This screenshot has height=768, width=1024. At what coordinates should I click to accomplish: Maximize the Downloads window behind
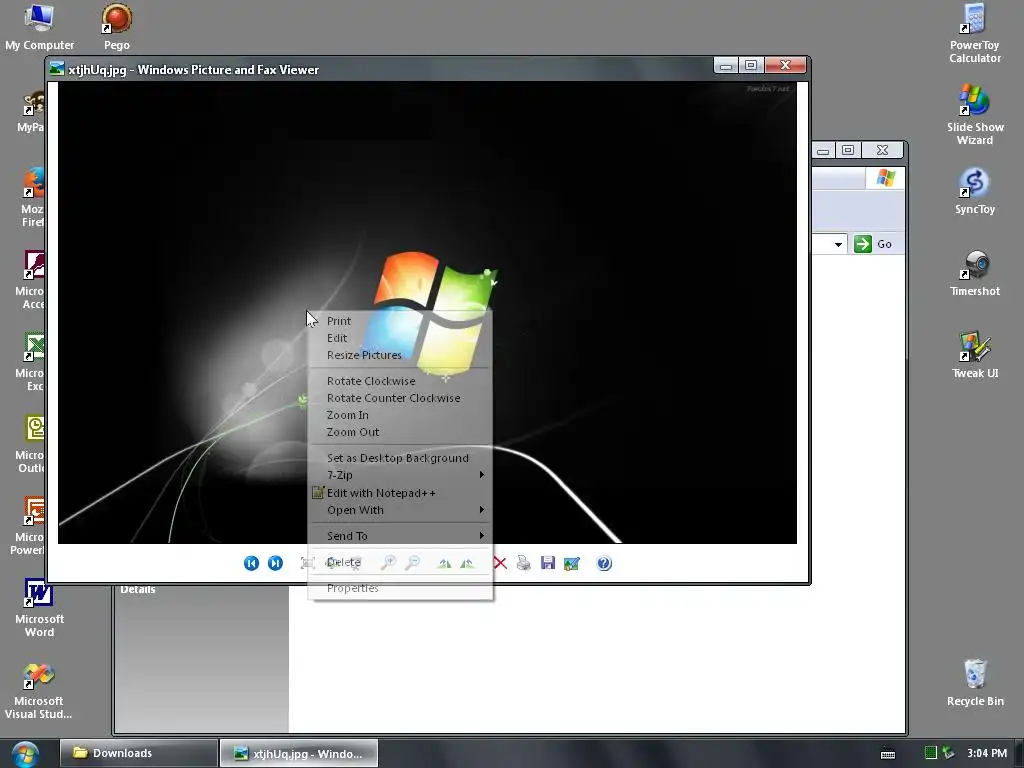(x=848, y=150)
